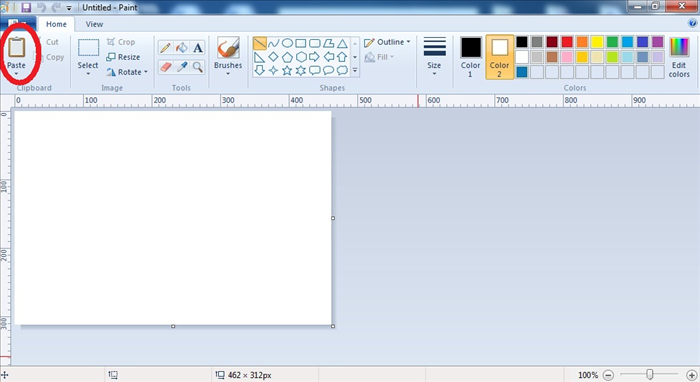Image resolution: width=700 pixels, height=382 pixels.
Task: Click the Brushes tool icon
Action: [x=228, y=48]
